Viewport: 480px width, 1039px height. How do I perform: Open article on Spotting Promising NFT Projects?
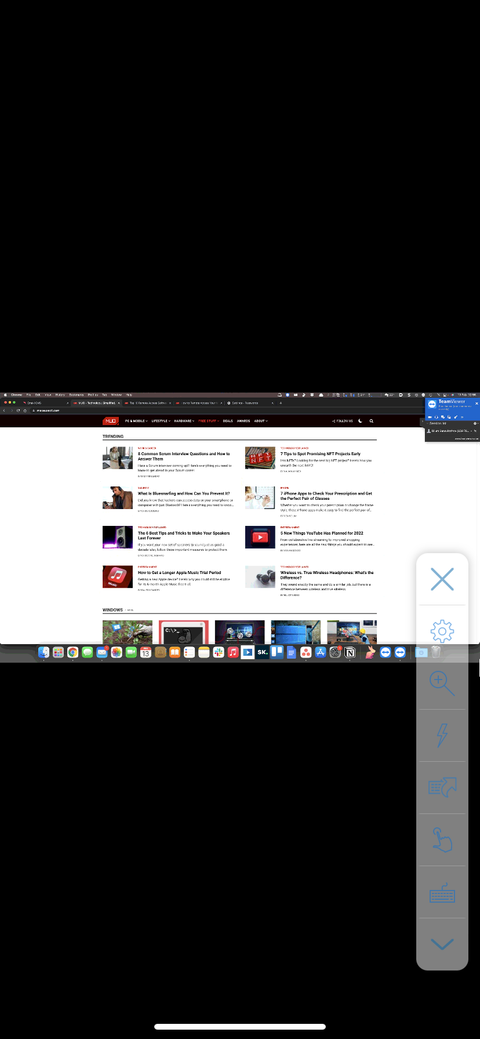tap(320, 454)
